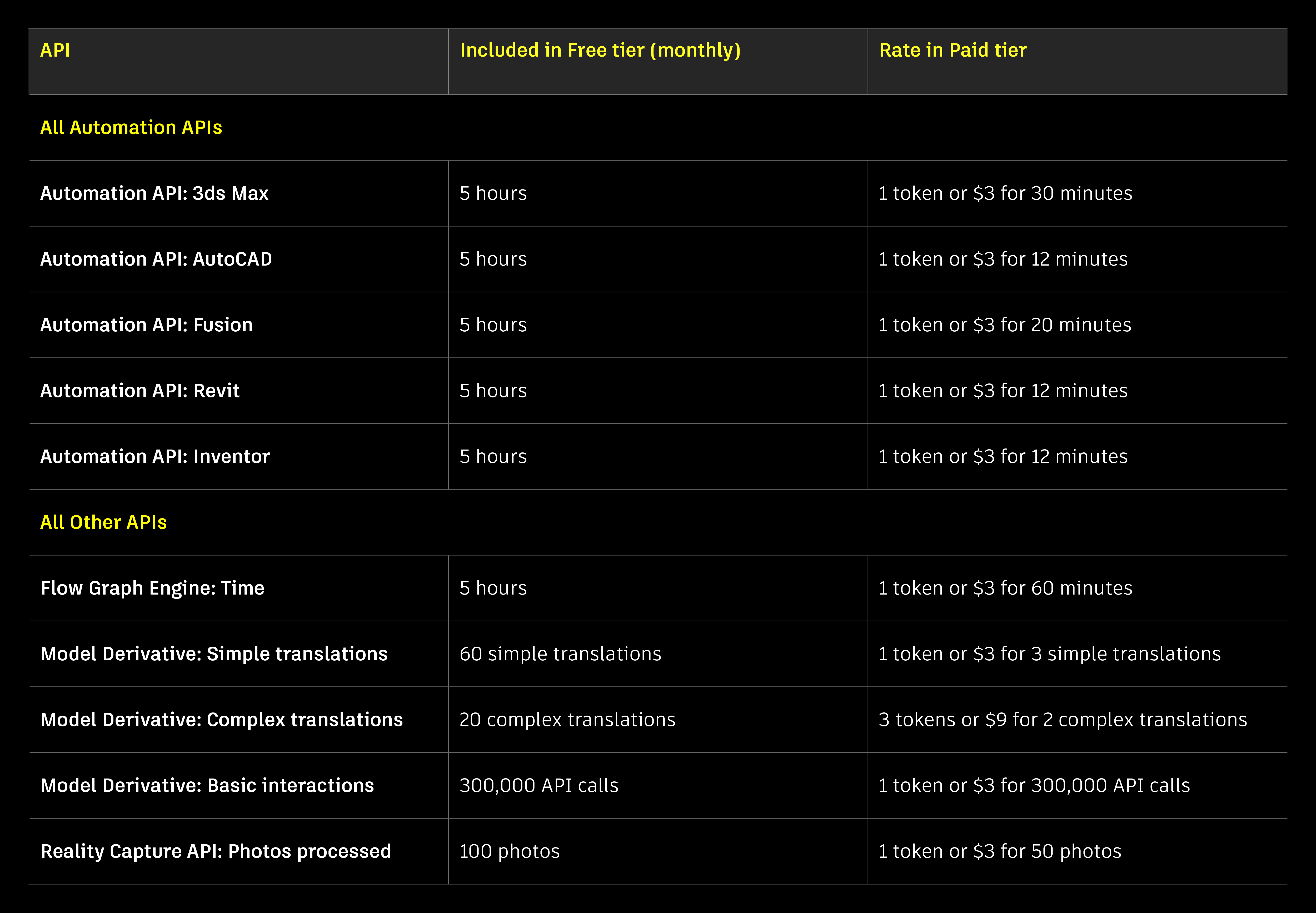Select the Included in Free tier header
The width and height of the screenshot is (1316, 913).
coord(599,50)
